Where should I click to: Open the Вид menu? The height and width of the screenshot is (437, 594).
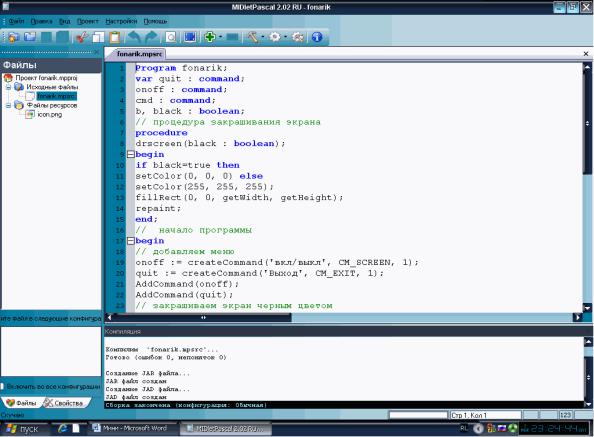pos(64,21)
